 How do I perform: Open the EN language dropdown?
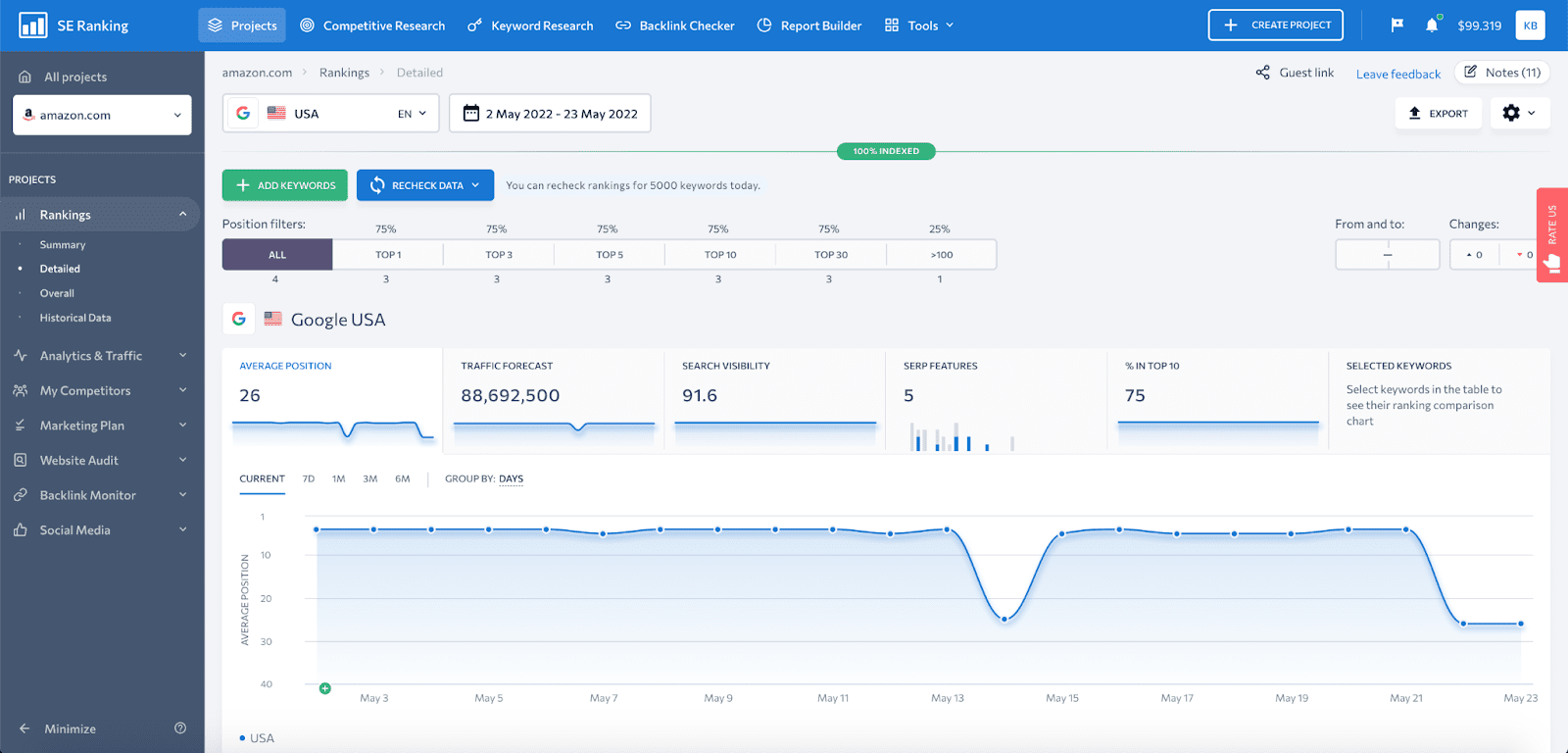[x=412, y=114]
